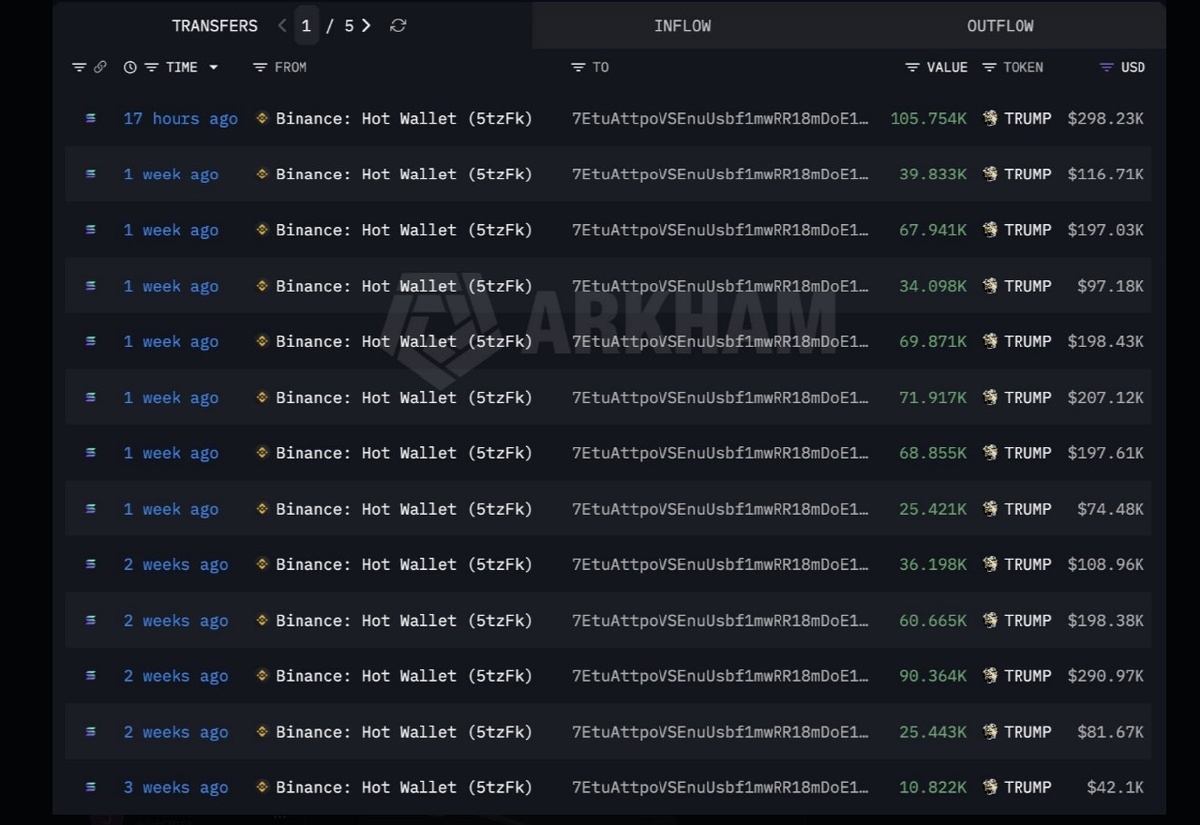Open the TOKEN column filter icon
This screenshot has width=1200, height=825.
989,67
